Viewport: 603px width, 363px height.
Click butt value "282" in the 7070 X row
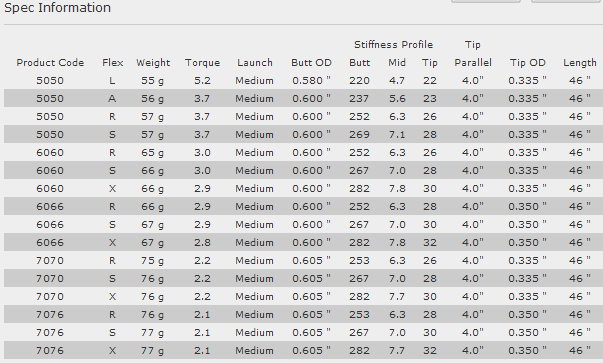point(359,297)
